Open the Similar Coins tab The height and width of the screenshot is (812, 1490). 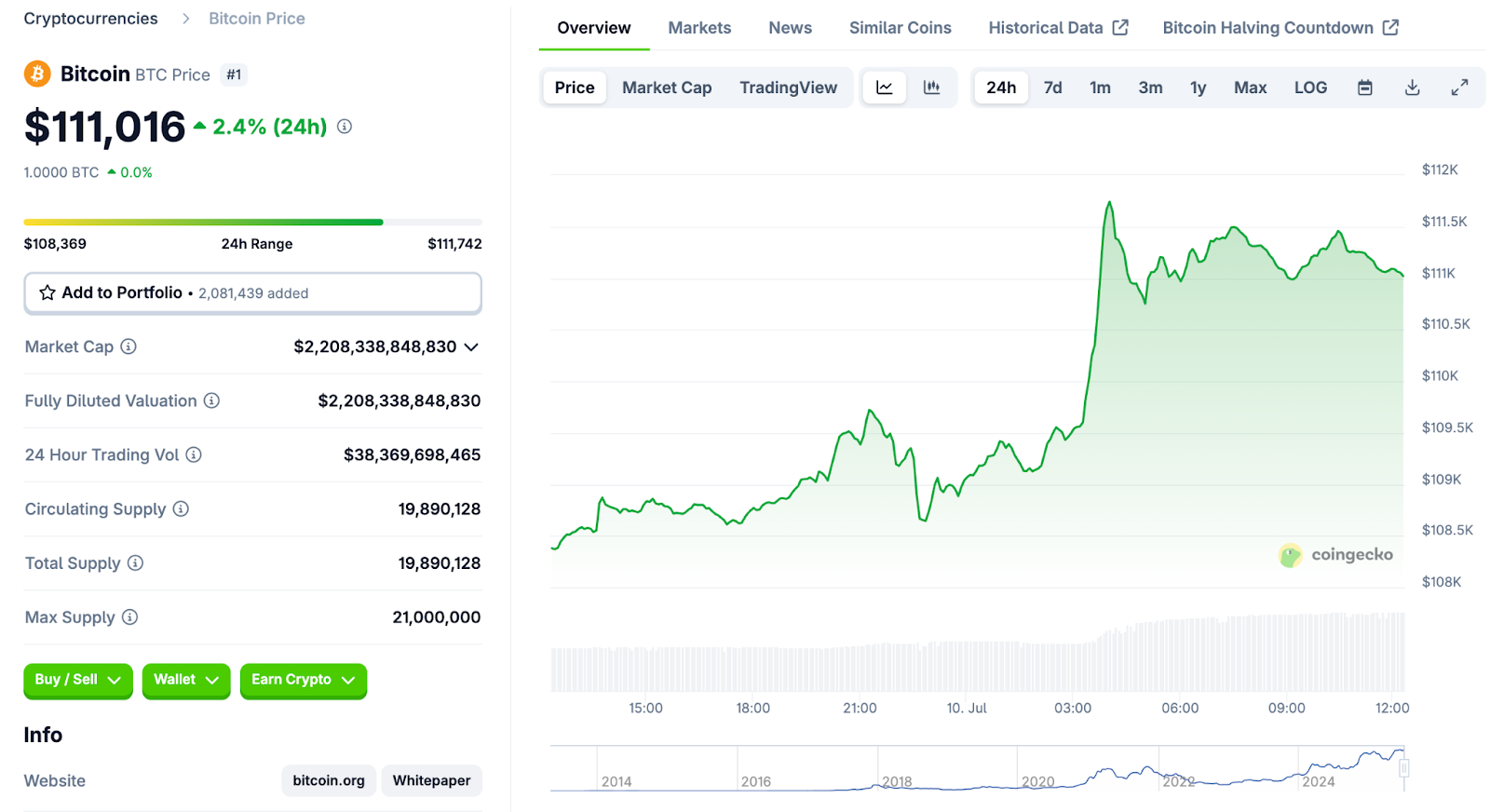pos(901,28)
